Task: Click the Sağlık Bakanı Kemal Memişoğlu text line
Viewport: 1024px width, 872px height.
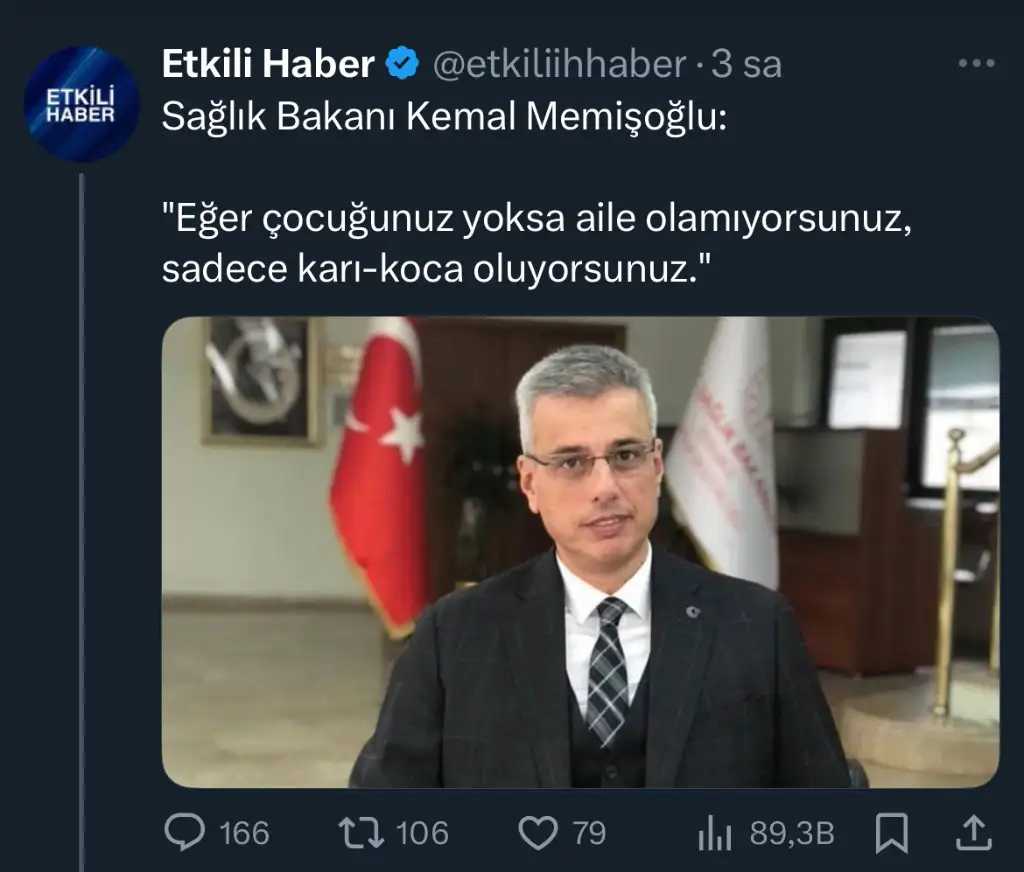Action: point(444,118)
